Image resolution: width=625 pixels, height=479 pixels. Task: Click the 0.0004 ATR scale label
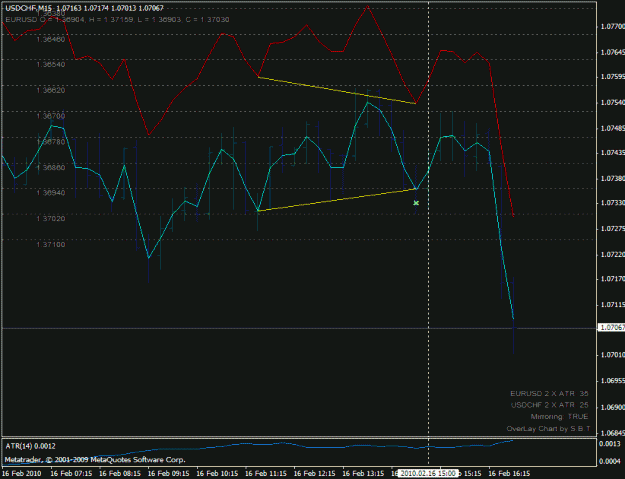pos(610,461)
